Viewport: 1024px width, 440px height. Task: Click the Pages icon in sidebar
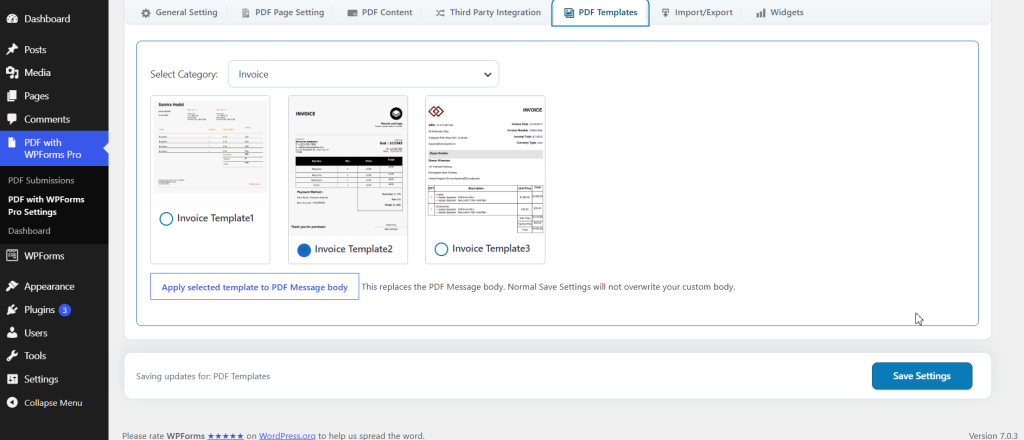[x=12, y=96]
